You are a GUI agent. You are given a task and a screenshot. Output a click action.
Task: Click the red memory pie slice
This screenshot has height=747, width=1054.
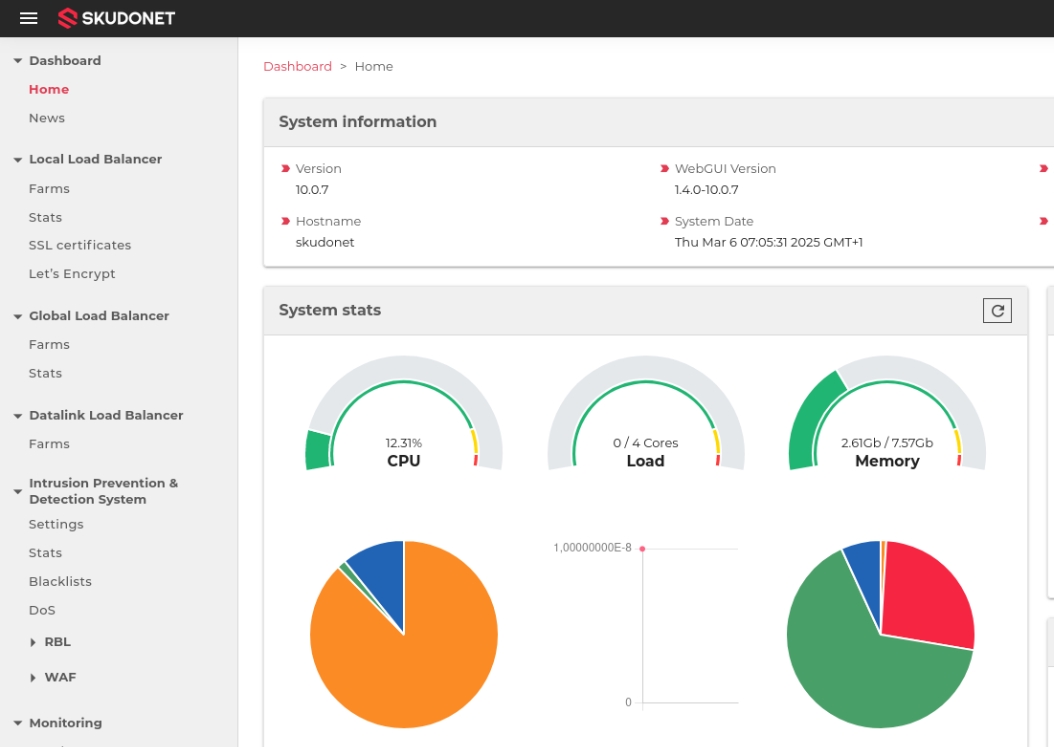click(925, 600)
